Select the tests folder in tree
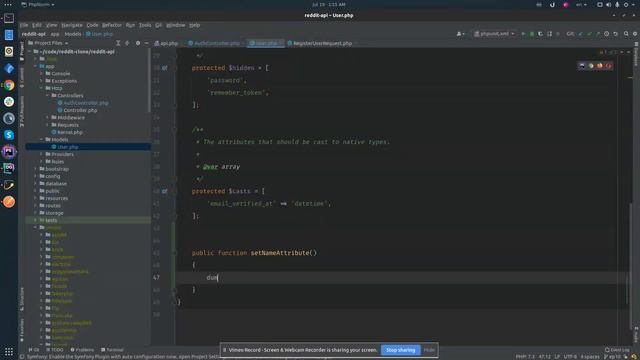 (x=88, y=220)
